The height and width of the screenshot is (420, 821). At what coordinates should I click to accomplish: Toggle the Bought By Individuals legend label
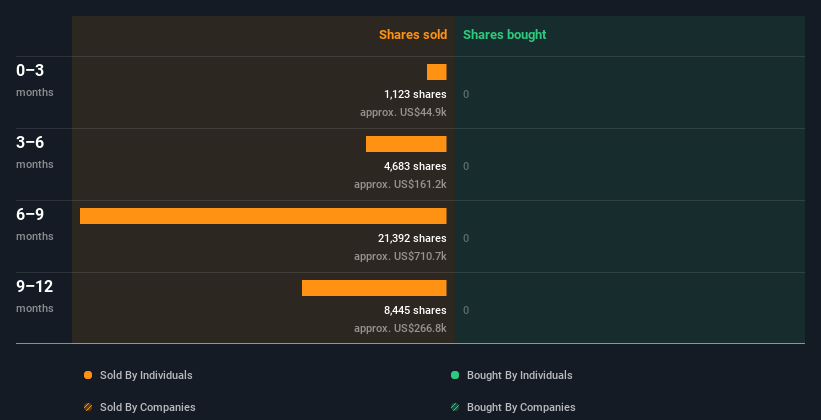[519, 375]
